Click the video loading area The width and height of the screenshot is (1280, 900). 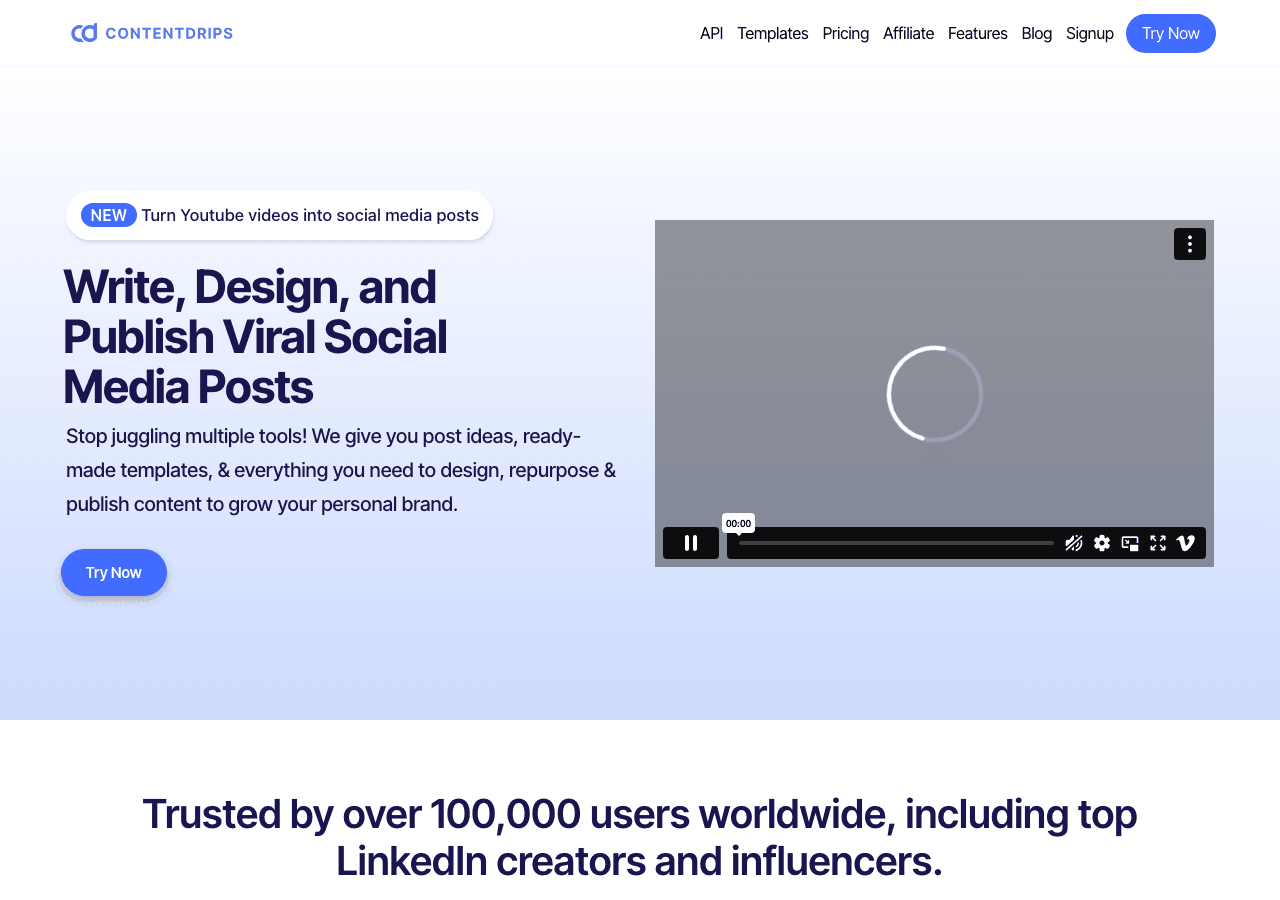934,393
